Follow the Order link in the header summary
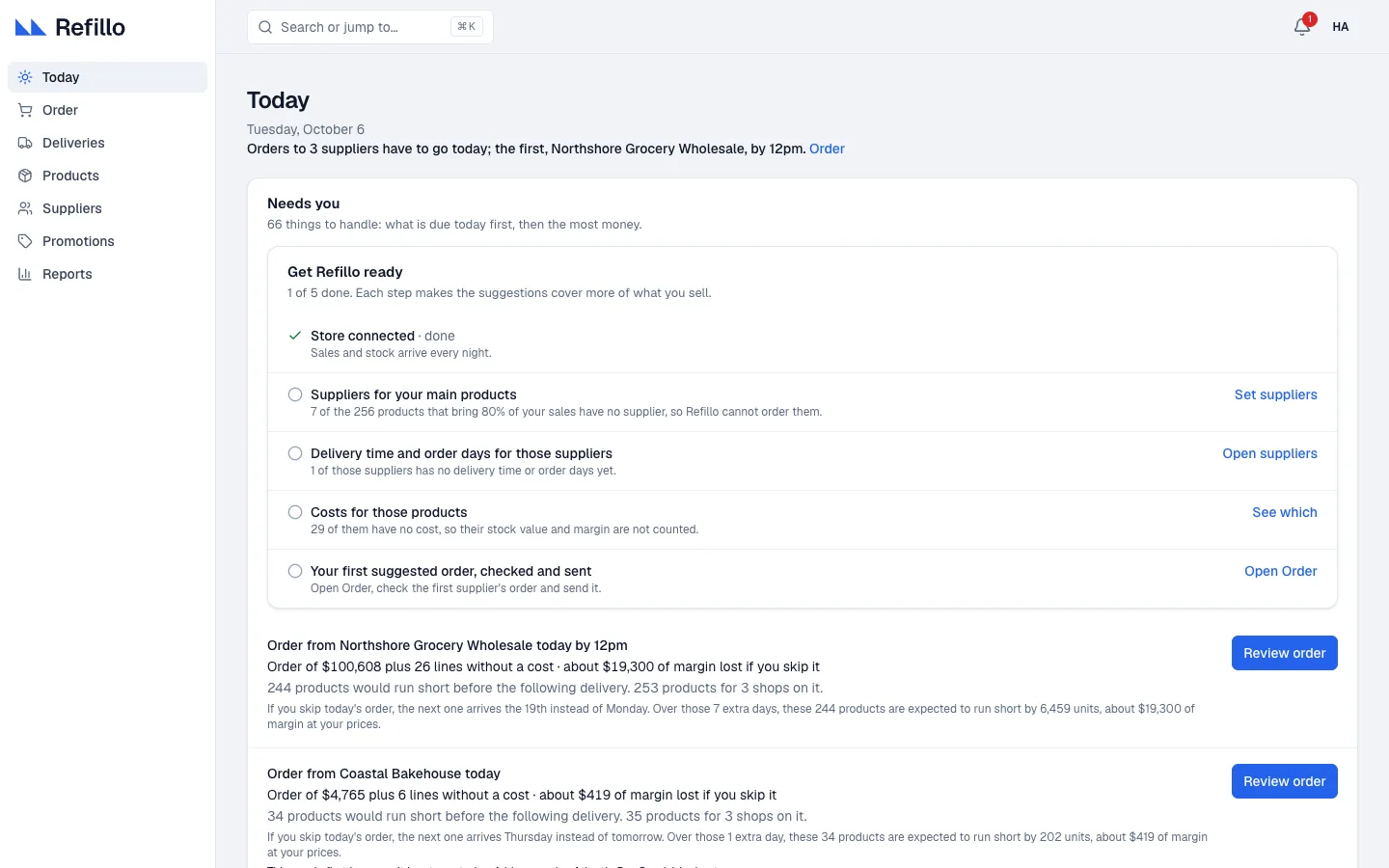This screenshot has width=1389, height=868. (827, 149)
